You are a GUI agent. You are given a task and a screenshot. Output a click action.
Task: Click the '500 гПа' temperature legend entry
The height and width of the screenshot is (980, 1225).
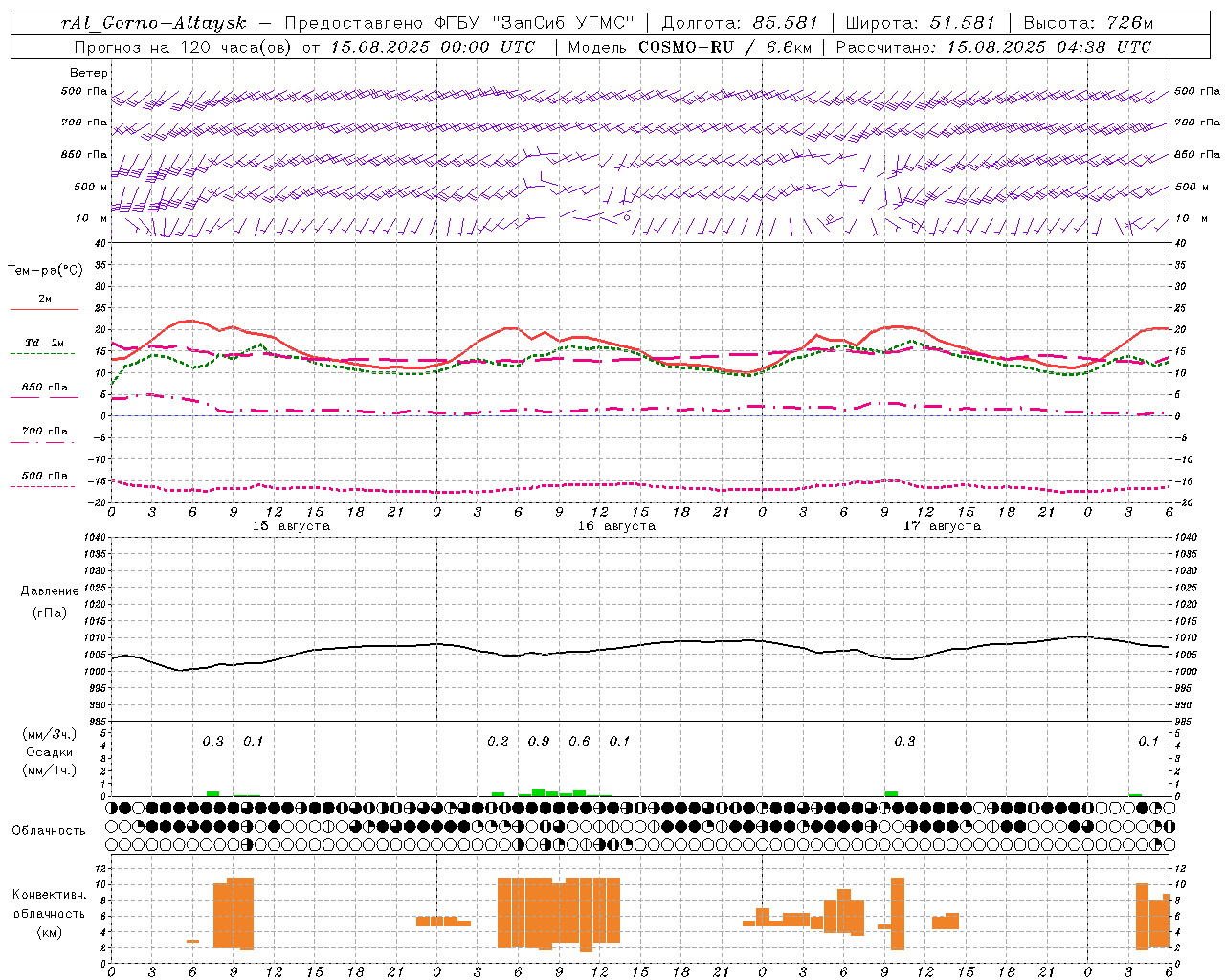44,476
